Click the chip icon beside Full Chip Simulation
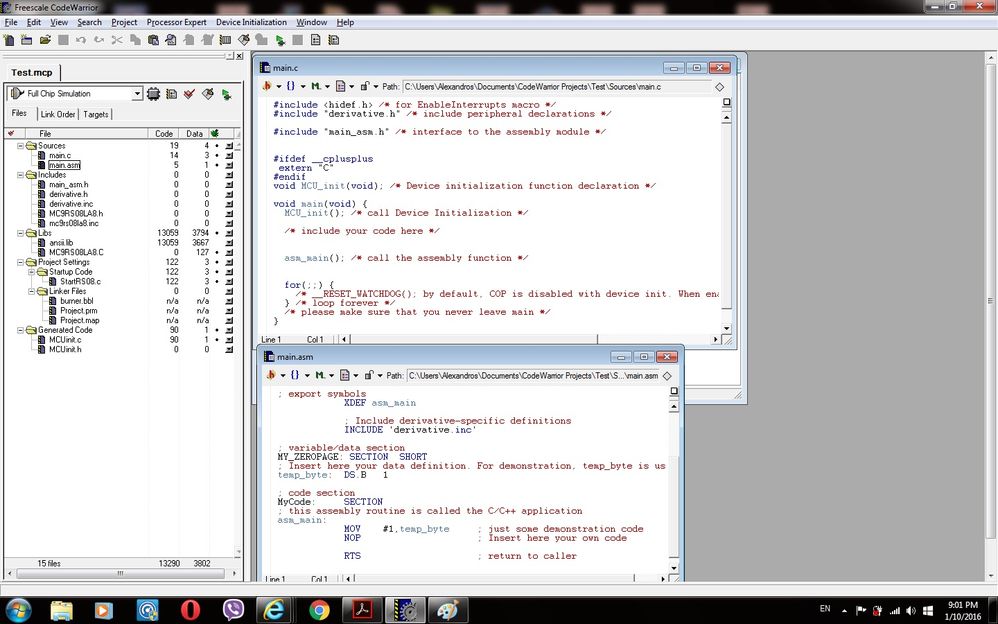 (153, 94)
